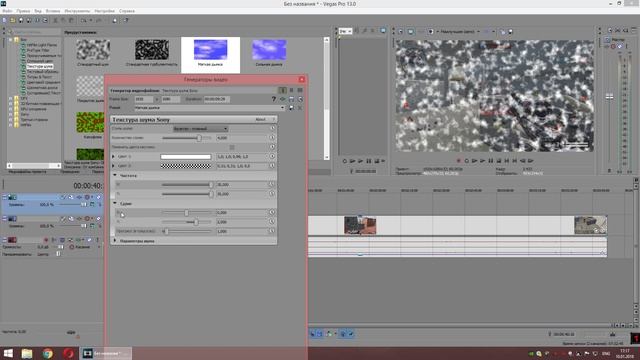Open the preview quality dropdown
Image resolution: width=640 pixels, height=360 pixels.
click(x=460, y=31)
